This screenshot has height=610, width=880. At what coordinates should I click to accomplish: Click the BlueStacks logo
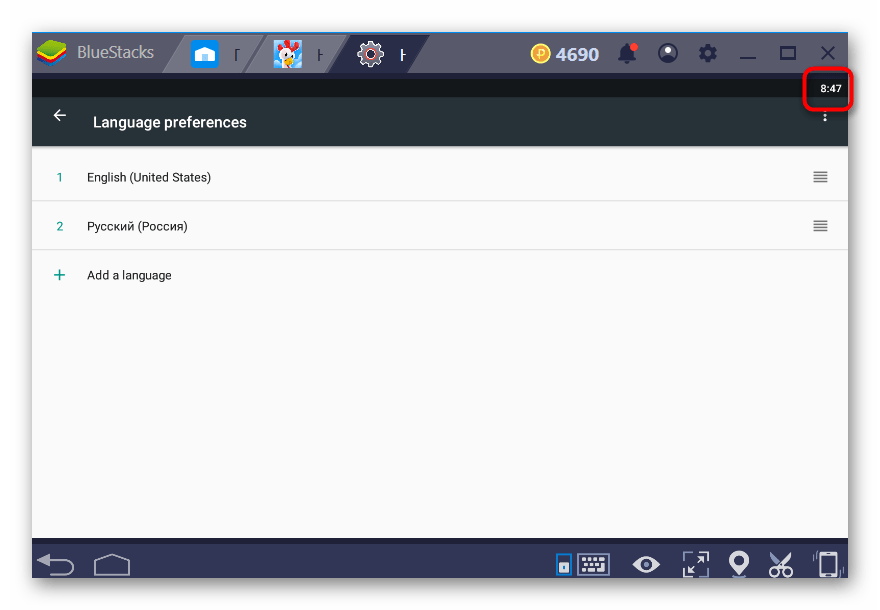(x=52, y=53)
